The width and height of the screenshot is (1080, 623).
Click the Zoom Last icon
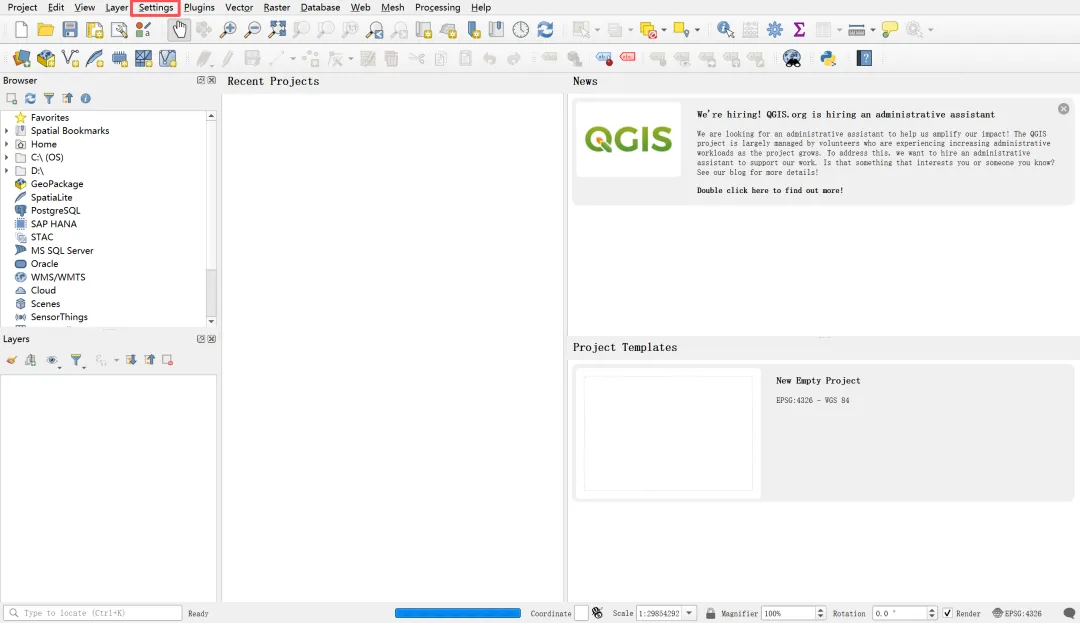(x=375, y=30)
